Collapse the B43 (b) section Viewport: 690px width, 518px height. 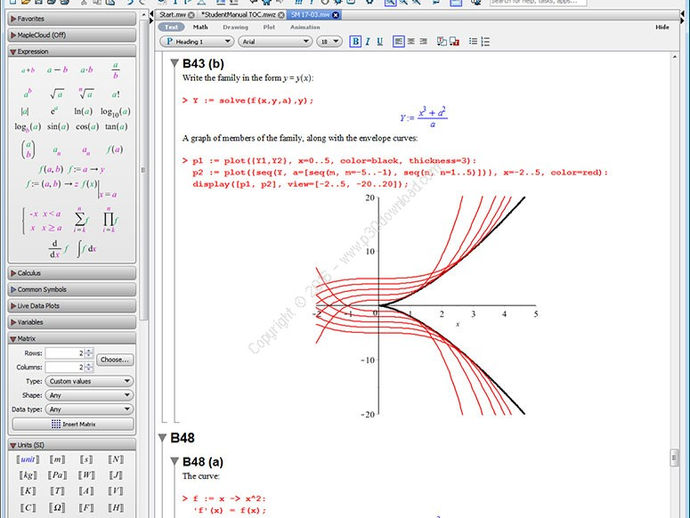tap(175, 63)
